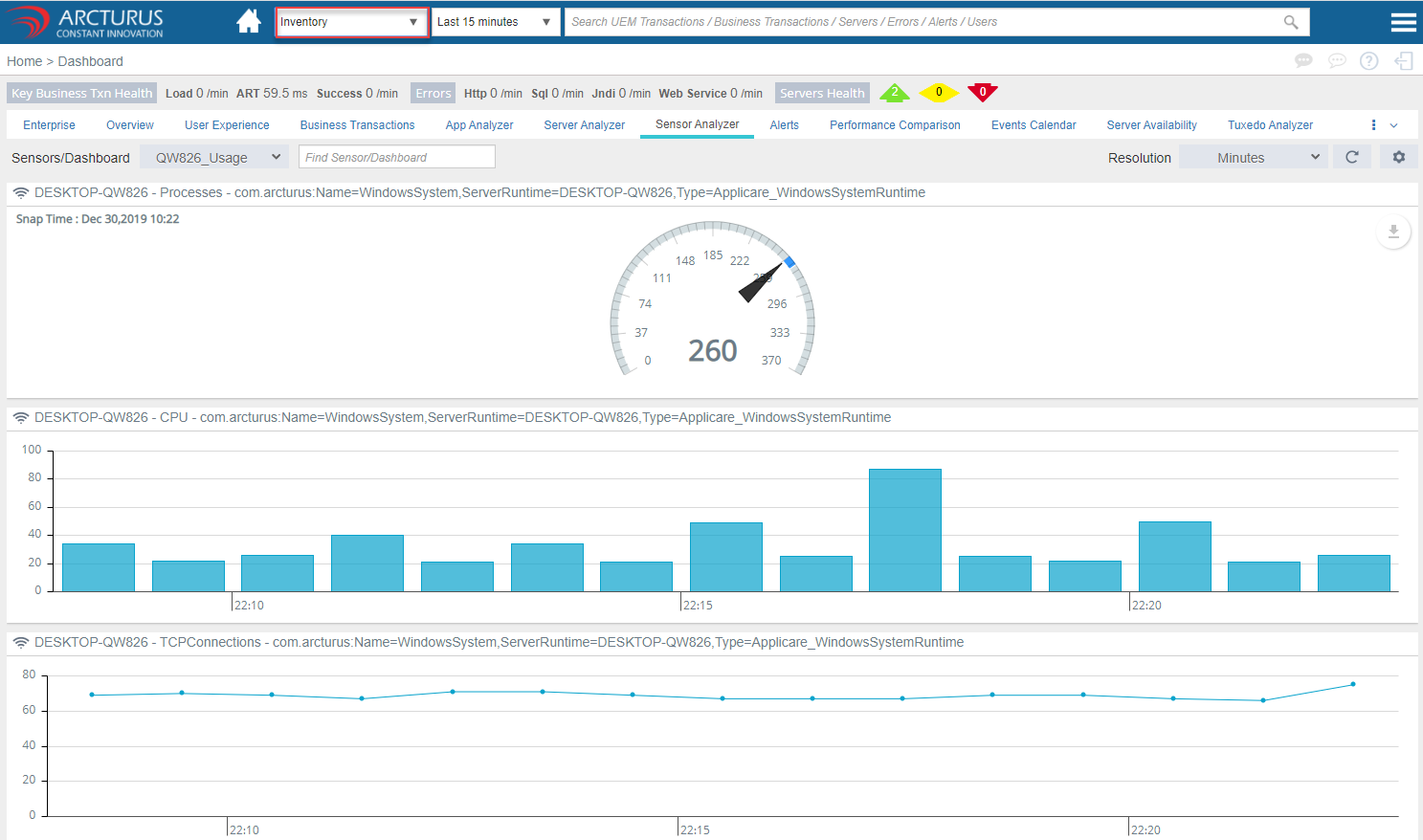The width and height of the screenshot is (1423, 840).
Task: Click the logout exit icon
Action: click(1403, 61)
